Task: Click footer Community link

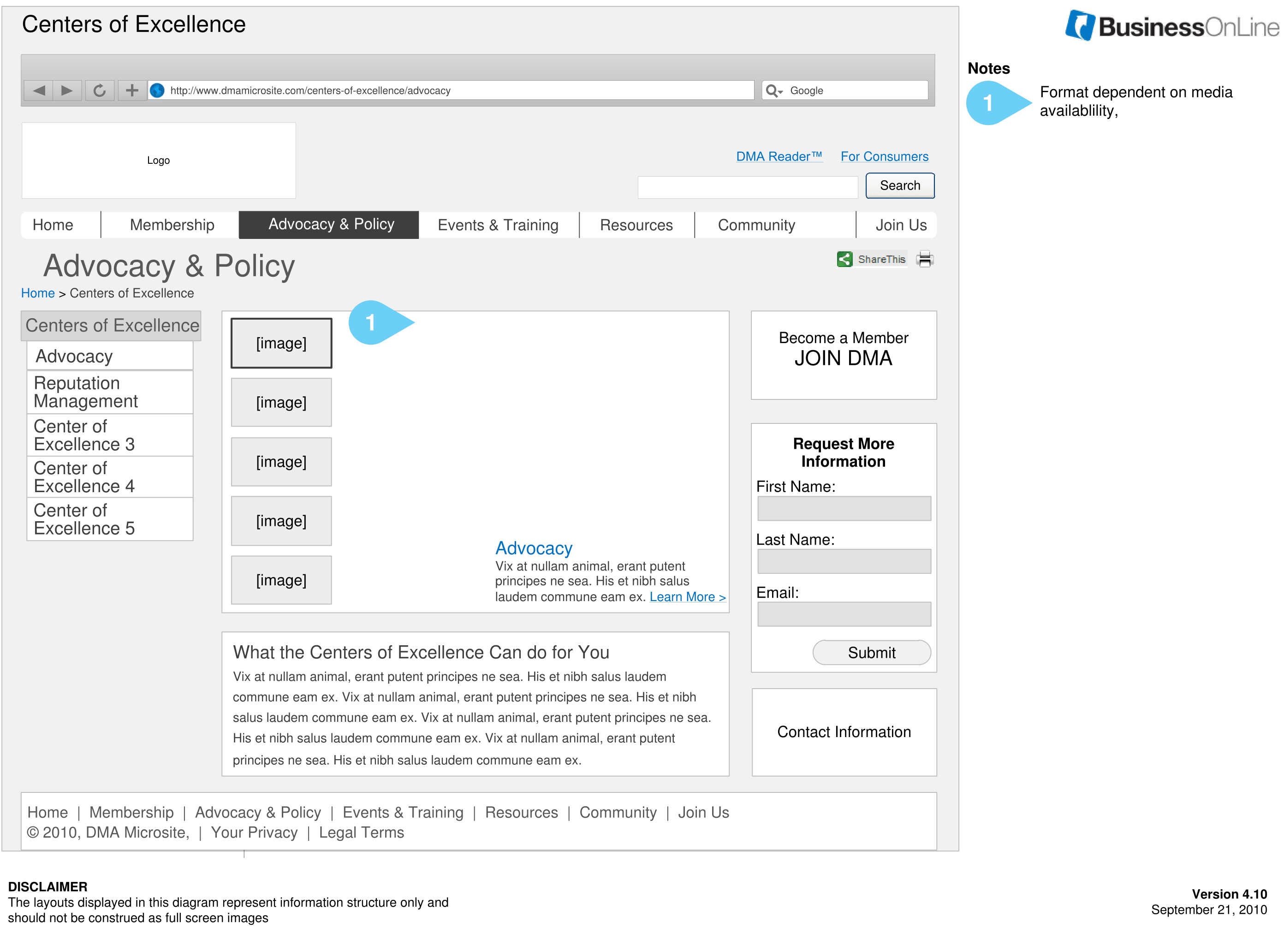Action: [618, 813]
